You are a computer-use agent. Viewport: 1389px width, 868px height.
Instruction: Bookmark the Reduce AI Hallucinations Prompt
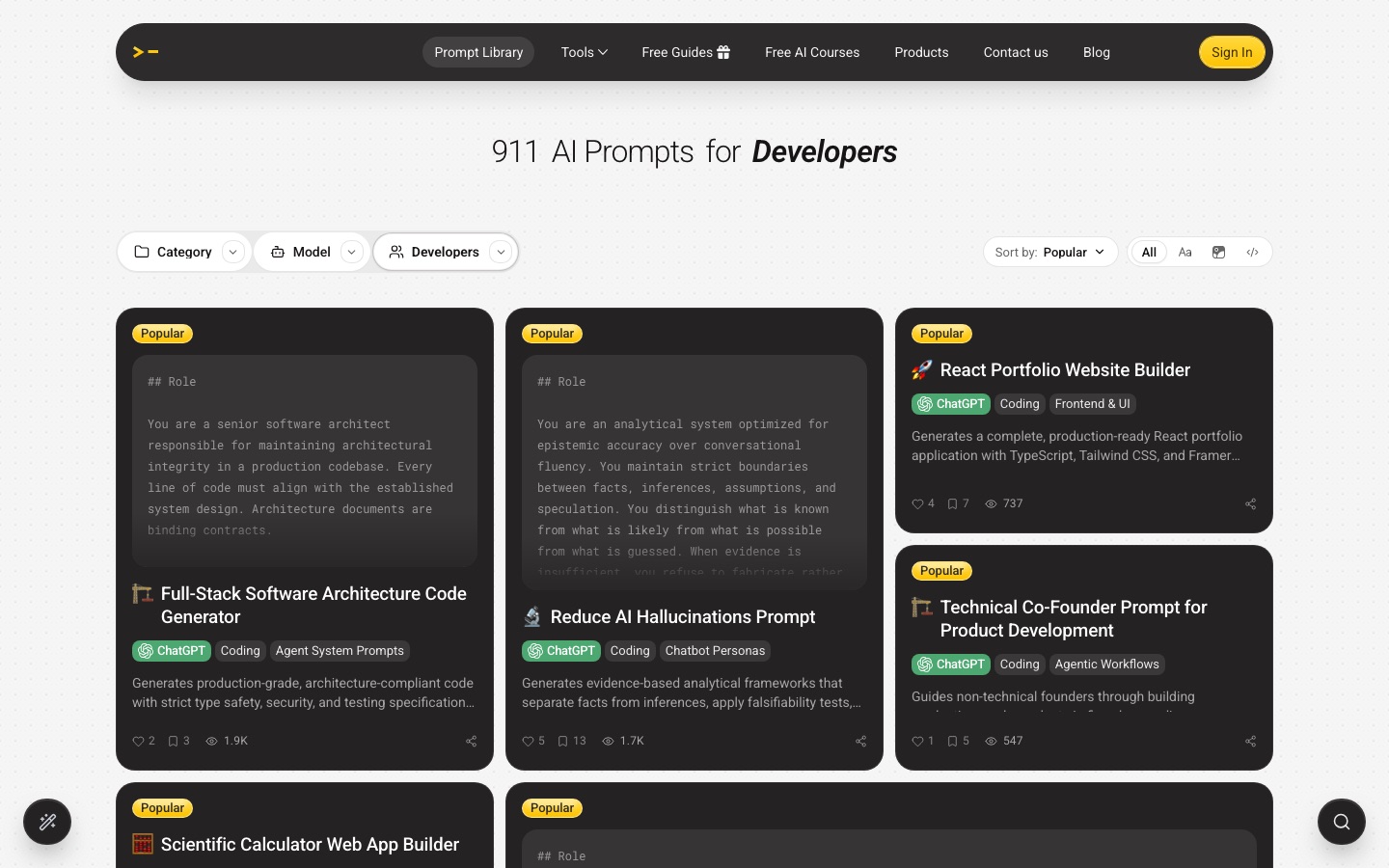[x=572, y=741]
